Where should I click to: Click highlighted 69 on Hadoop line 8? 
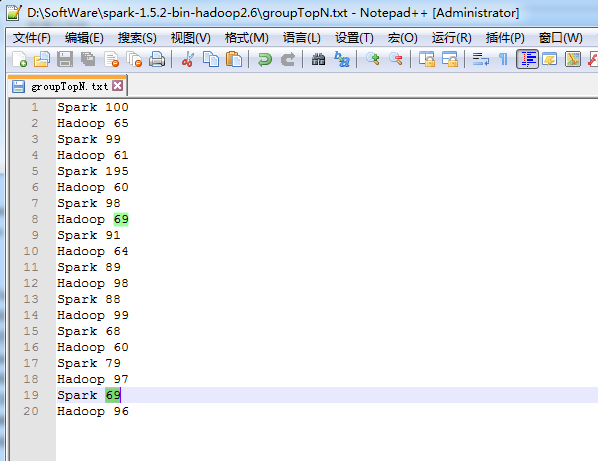121,219
